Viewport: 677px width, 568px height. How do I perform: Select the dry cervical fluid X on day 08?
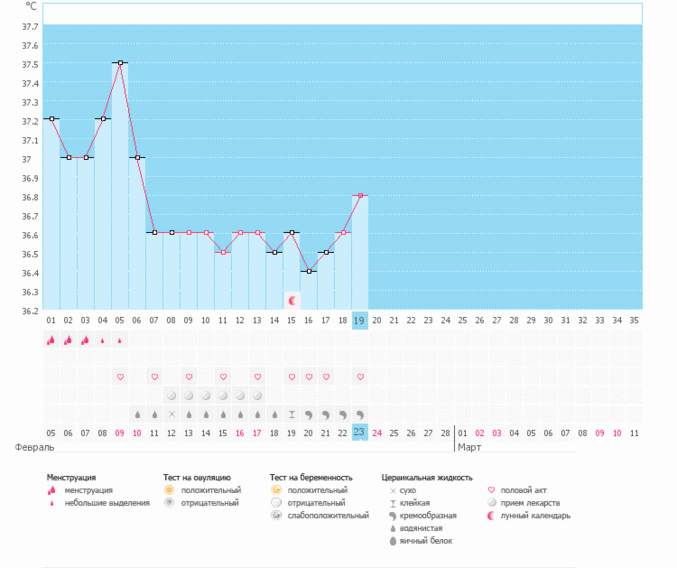pos(171,414)
